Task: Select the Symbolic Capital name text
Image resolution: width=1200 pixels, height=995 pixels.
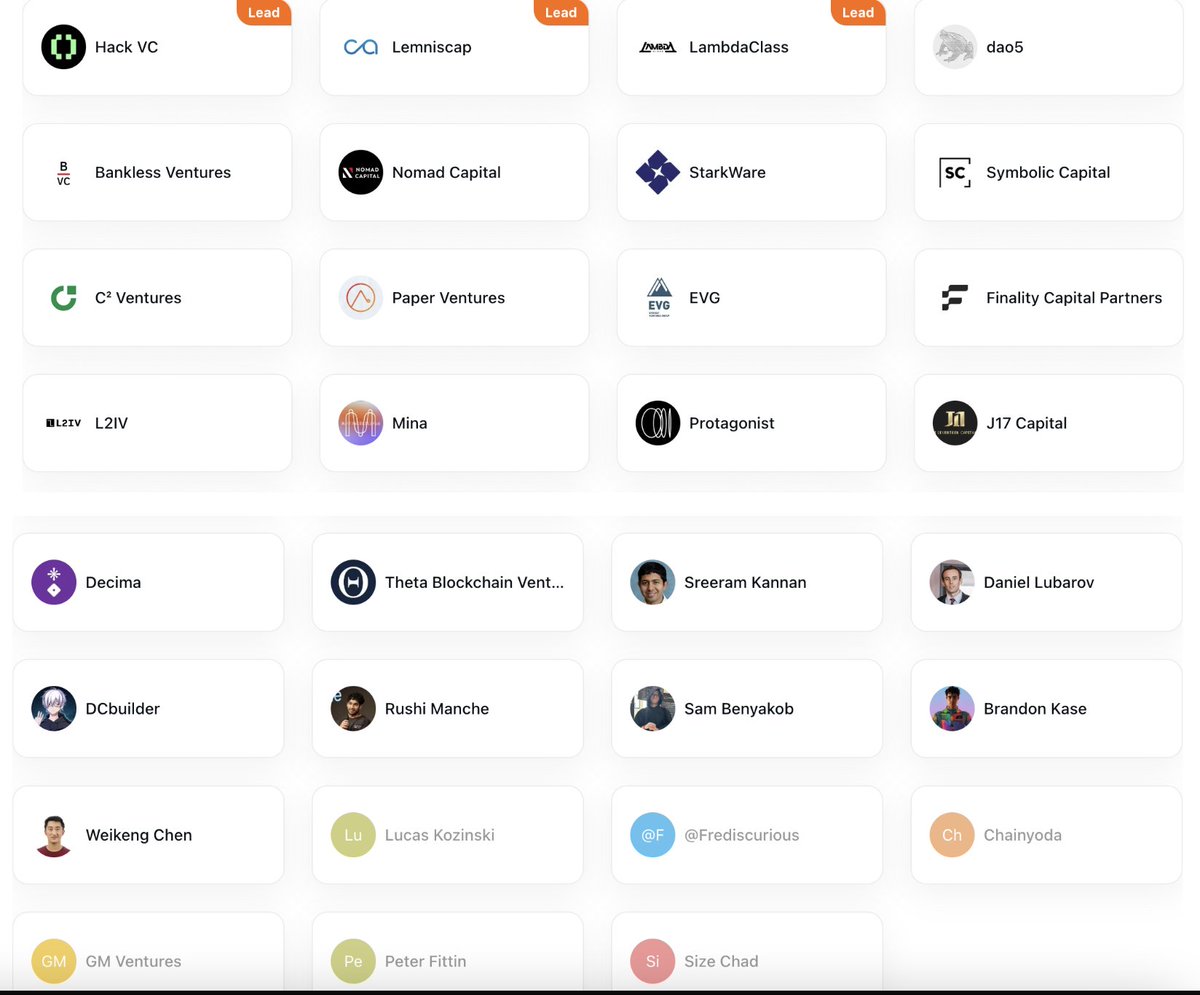Action: (x=1048, y=172)
